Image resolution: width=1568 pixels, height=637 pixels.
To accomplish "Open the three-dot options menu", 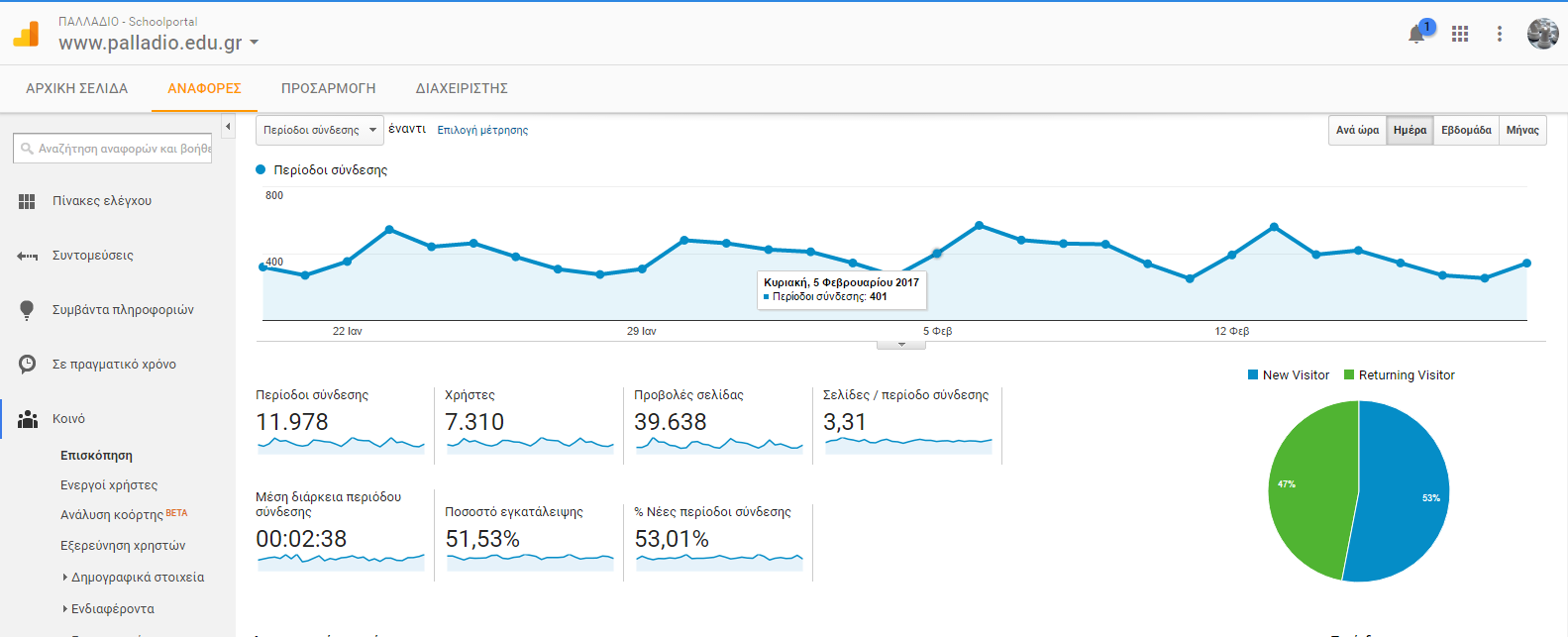I will (x=1500, y=35).
